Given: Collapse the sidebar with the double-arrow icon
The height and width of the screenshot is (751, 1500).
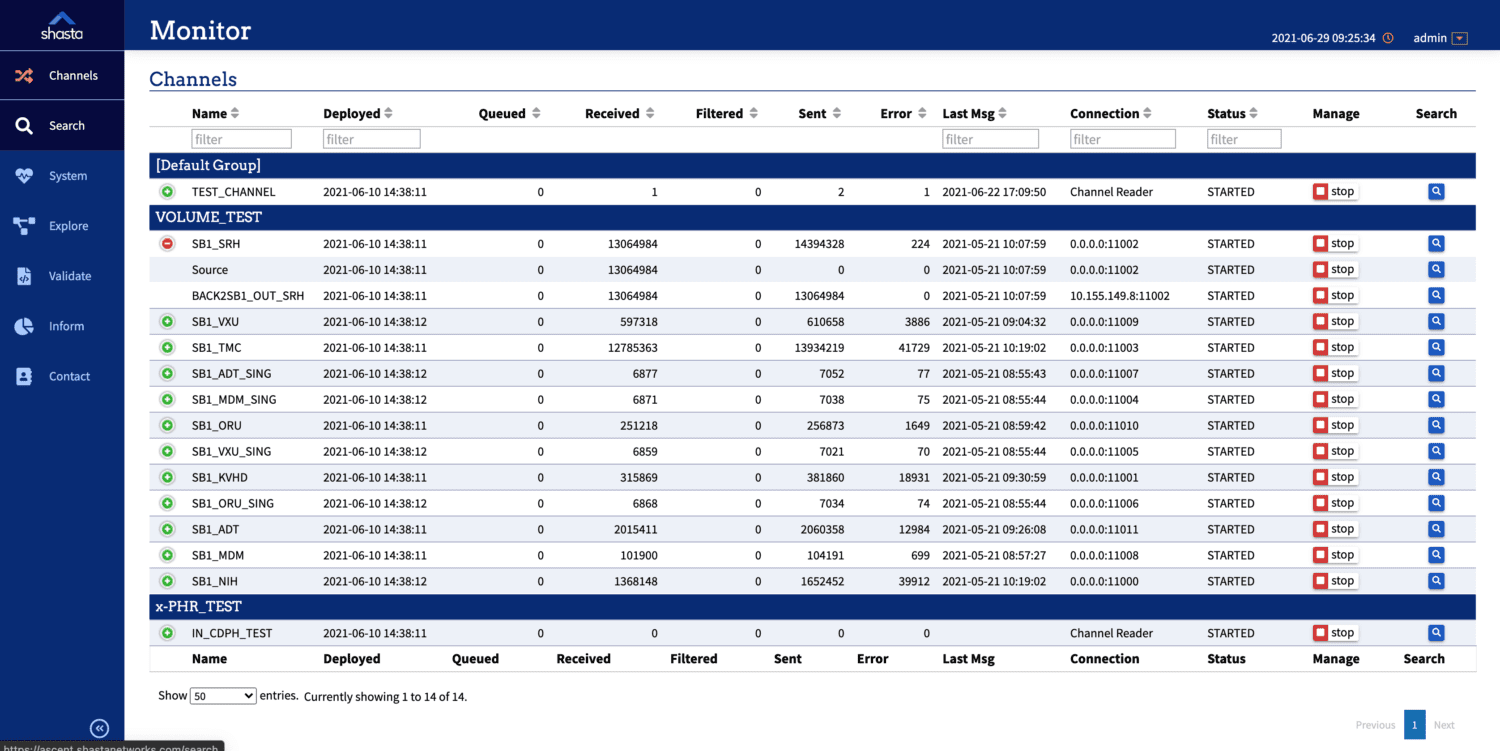Looking at the screenshot, I should [x=99, y=728].
